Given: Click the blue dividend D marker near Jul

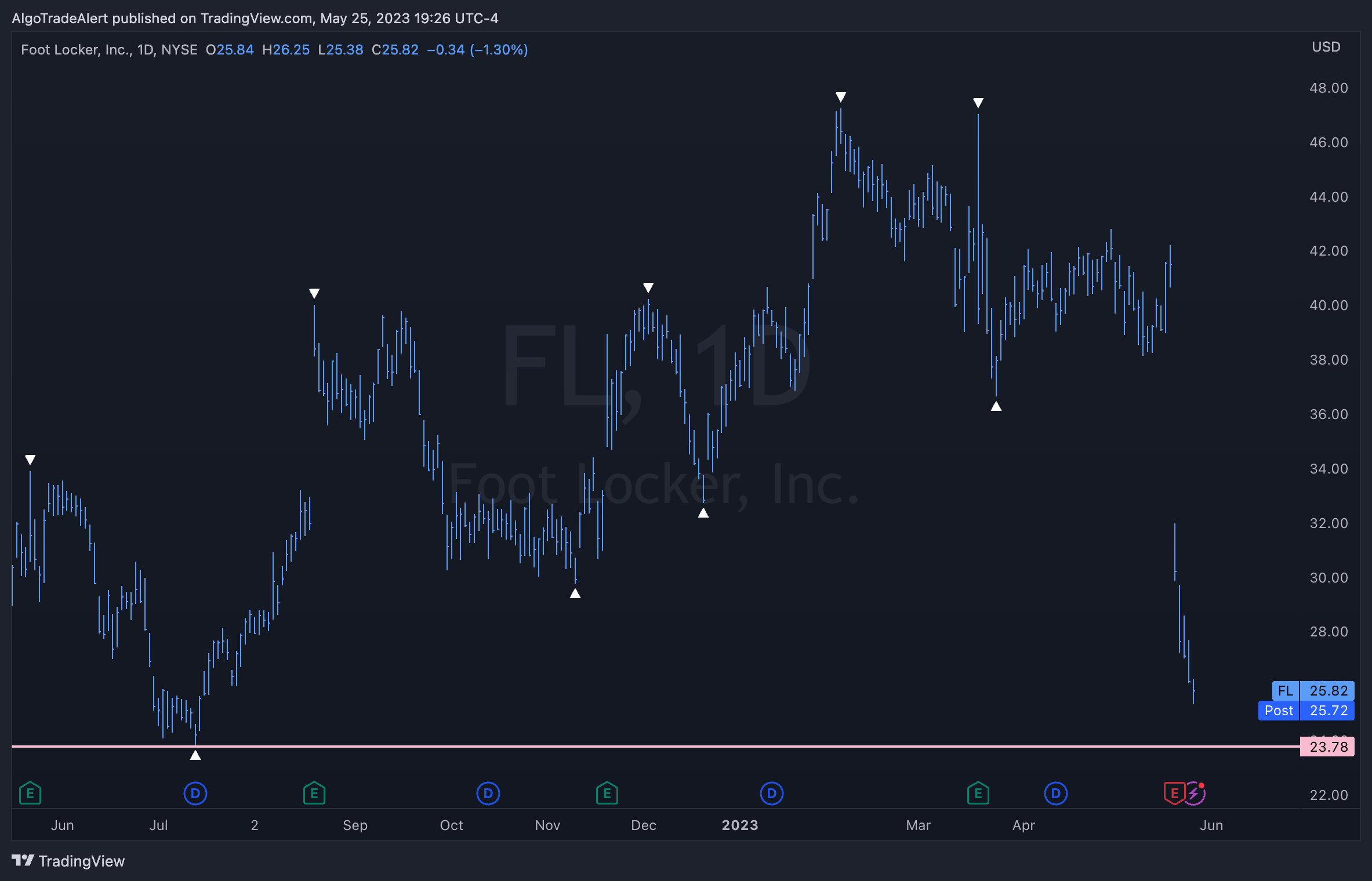Looking at the screenshot, I should (195, 793).
